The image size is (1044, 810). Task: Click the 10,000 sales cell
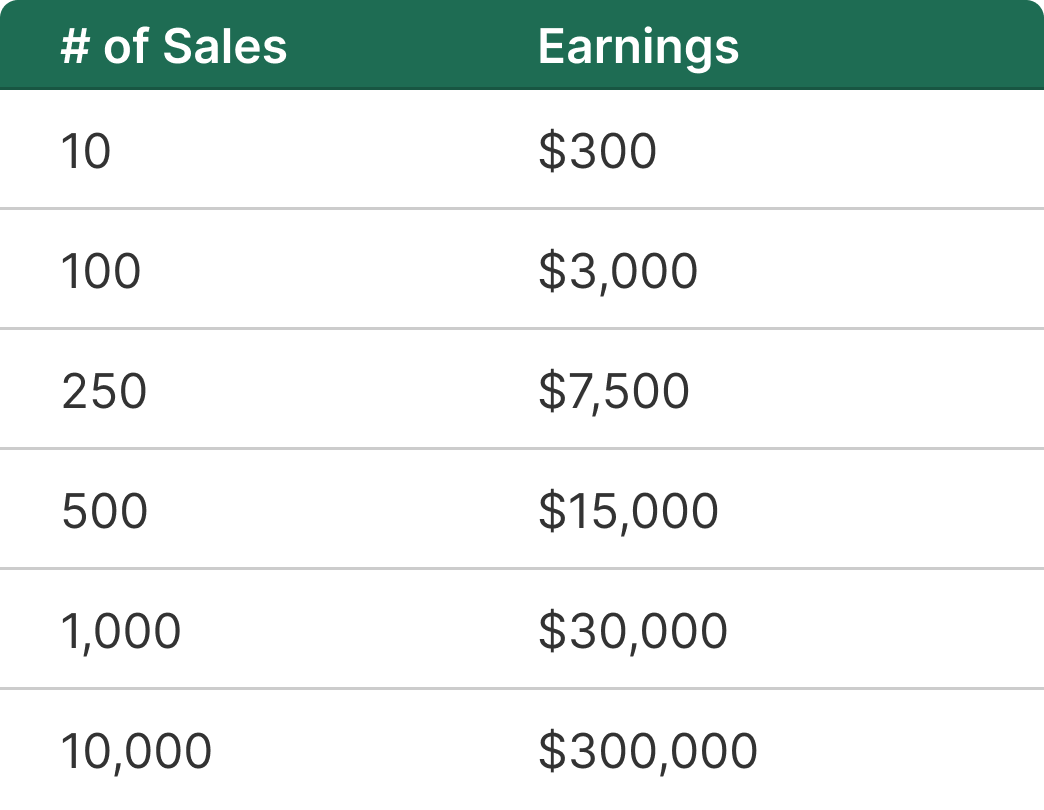[136, 751]
